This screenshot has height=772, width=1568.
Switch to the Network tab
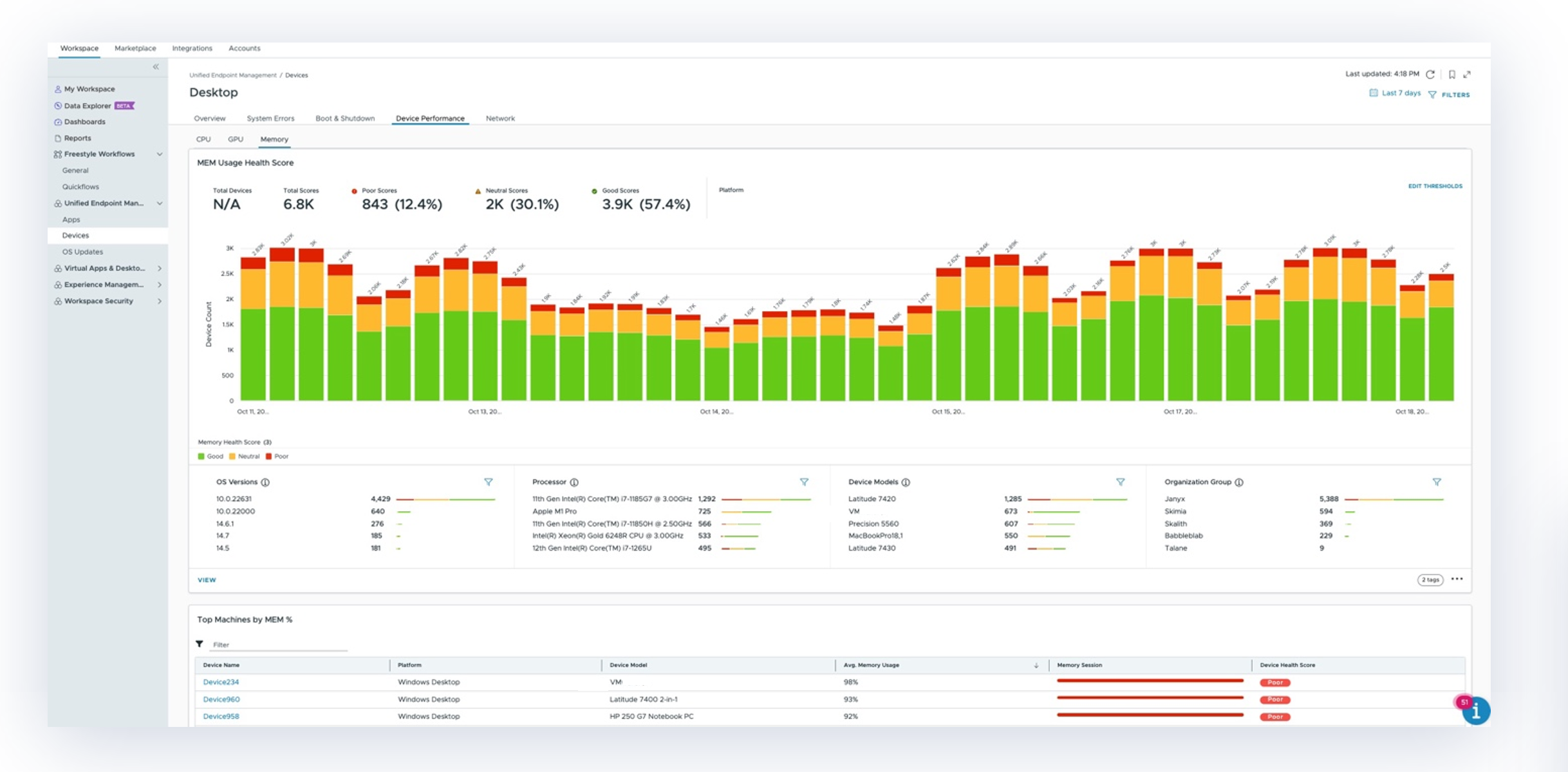tap(500, 118)
